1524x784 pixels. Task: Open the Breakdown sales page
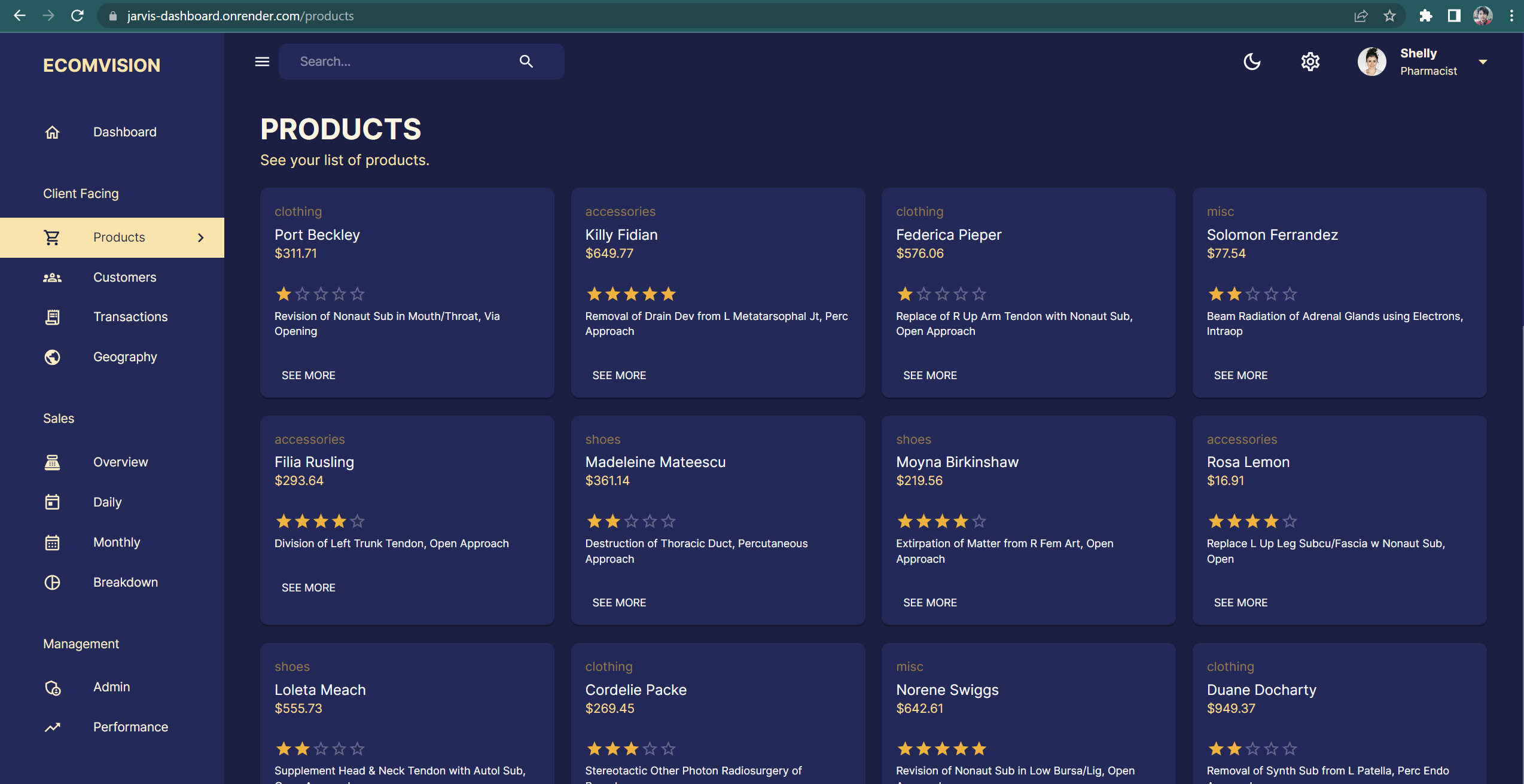(x=112, y=582)
